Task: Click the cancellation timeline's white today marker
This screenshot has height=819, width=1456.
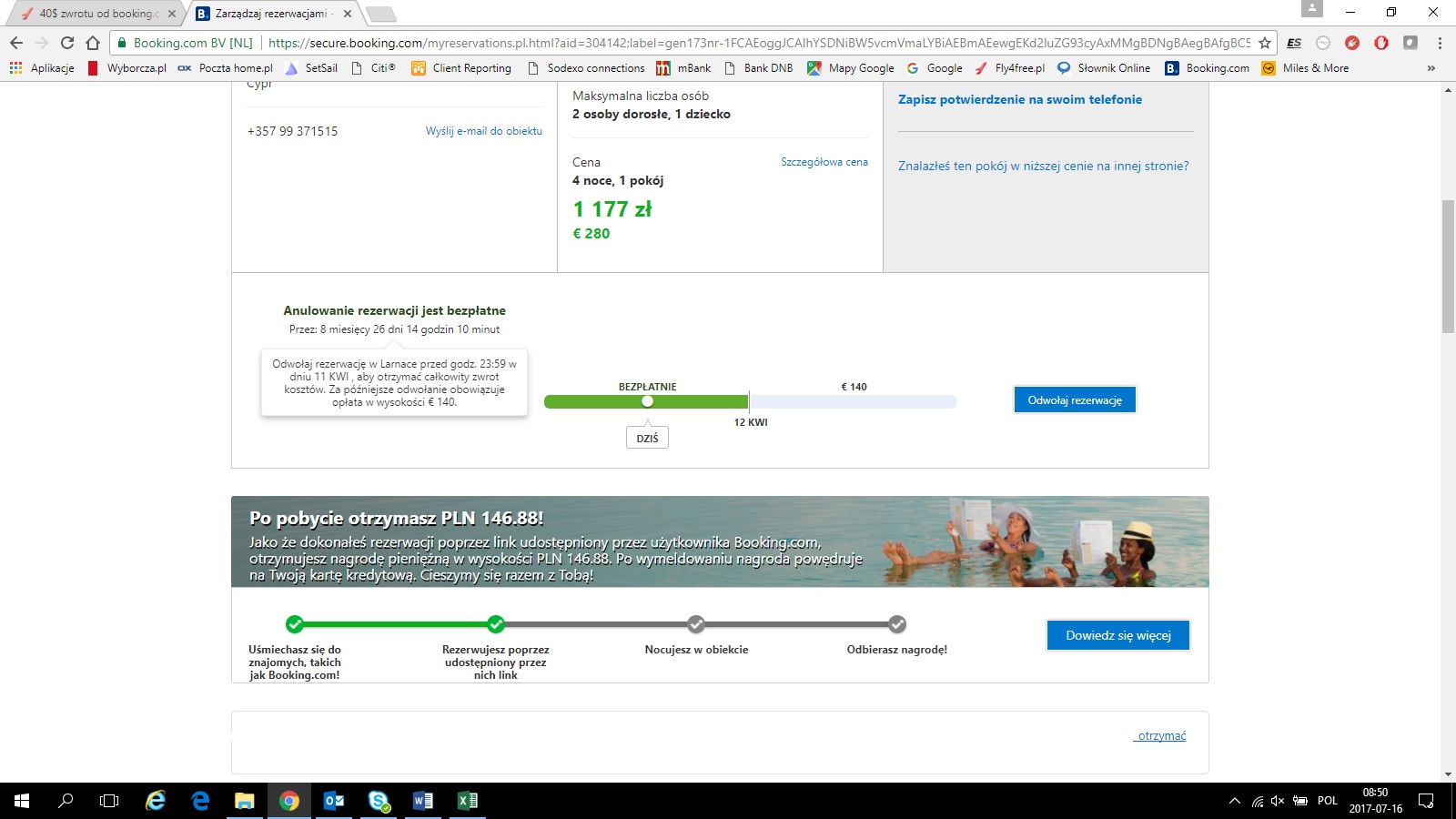Action: (647, 401)
